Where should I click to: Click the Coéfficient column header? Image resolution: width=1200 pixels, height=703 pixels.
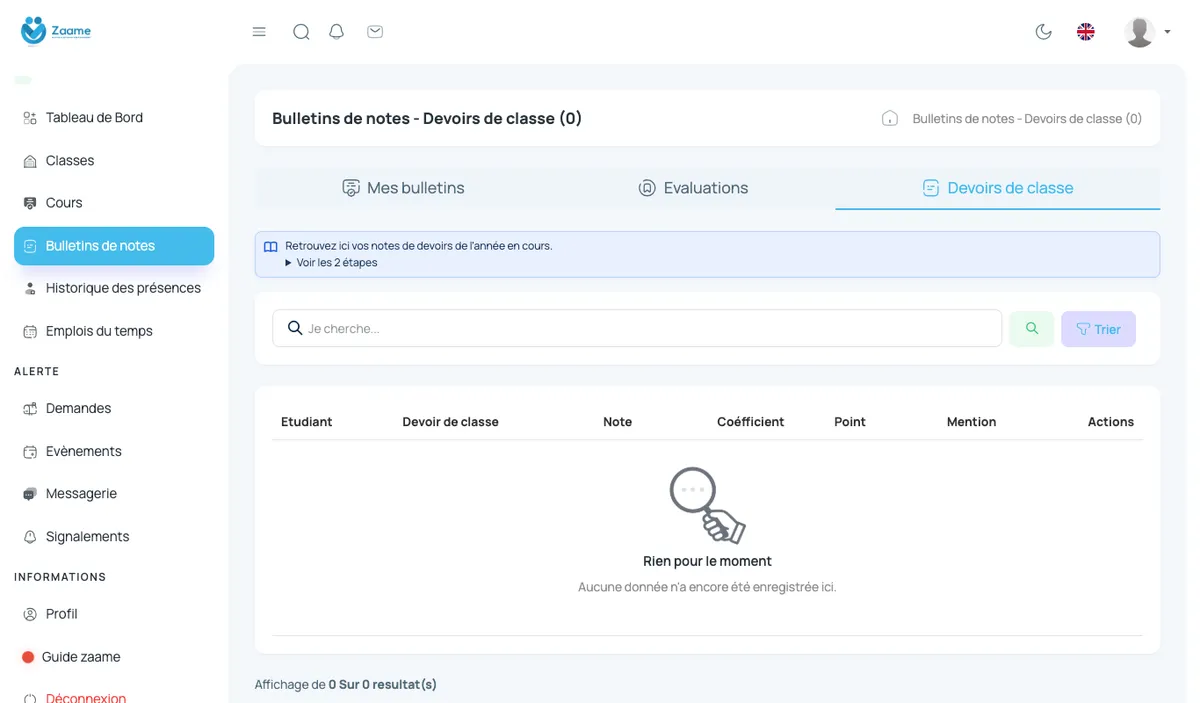[x=751, y=422]
